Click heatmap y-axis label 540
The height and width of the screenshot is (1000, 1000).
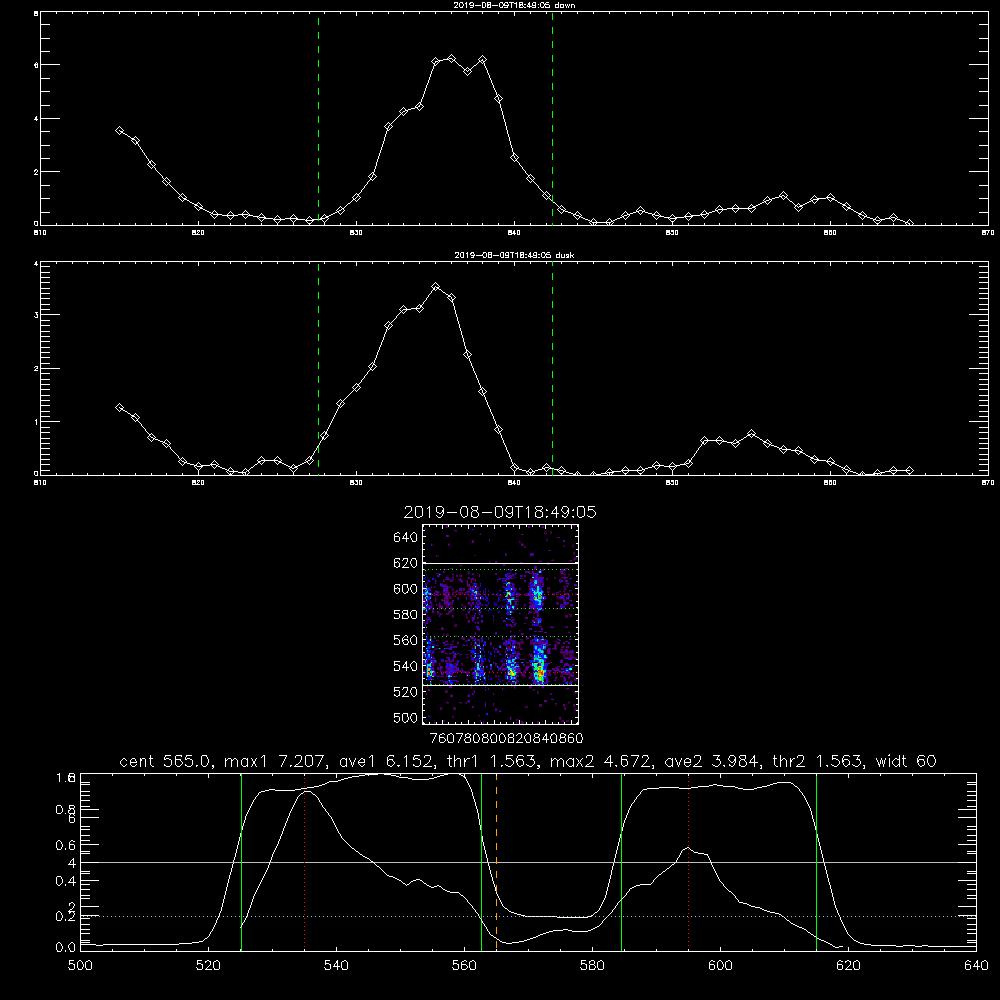406,666
